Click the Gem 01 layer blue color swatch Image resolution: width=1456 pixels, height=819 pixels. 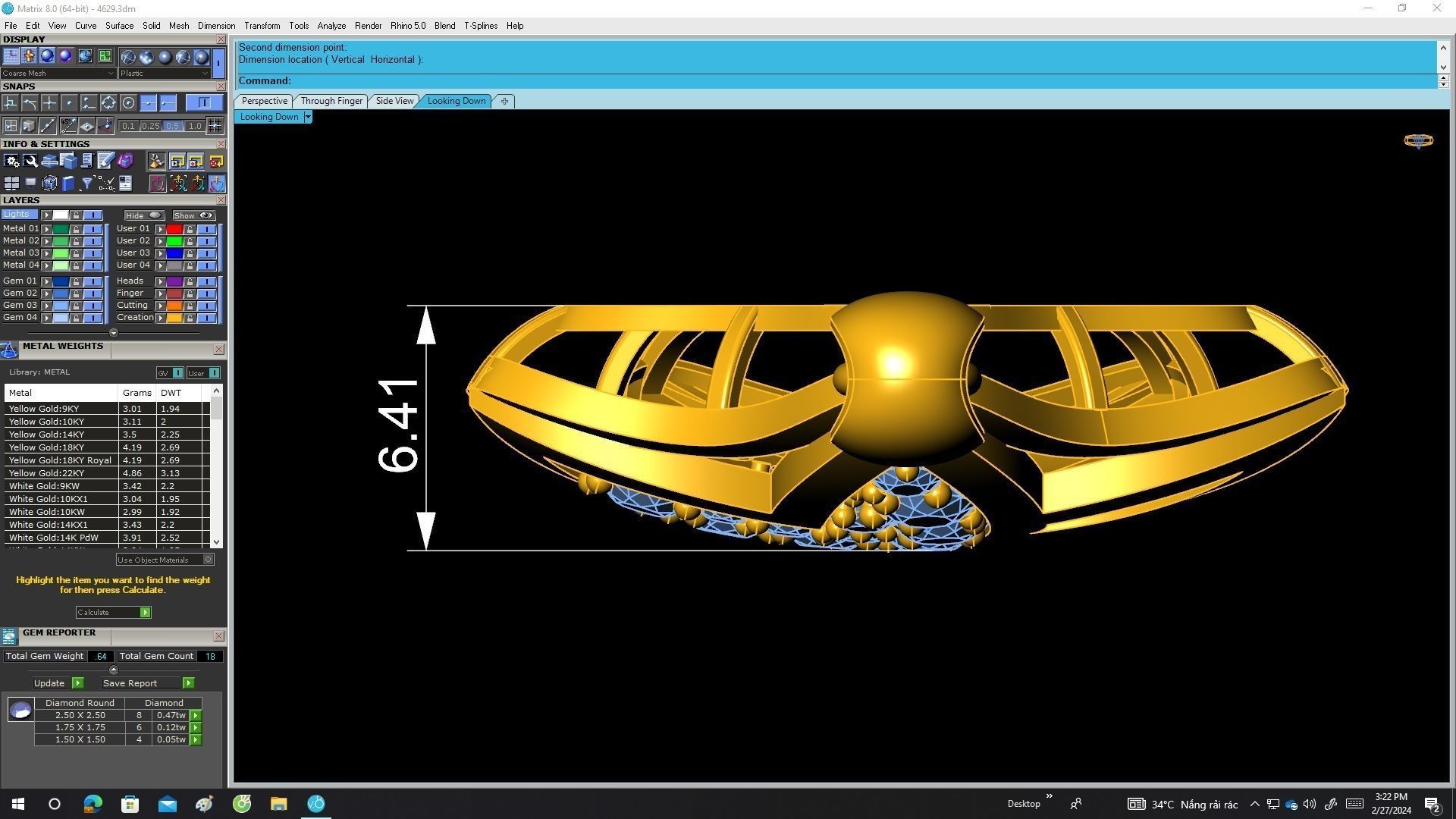coord(61,281)
